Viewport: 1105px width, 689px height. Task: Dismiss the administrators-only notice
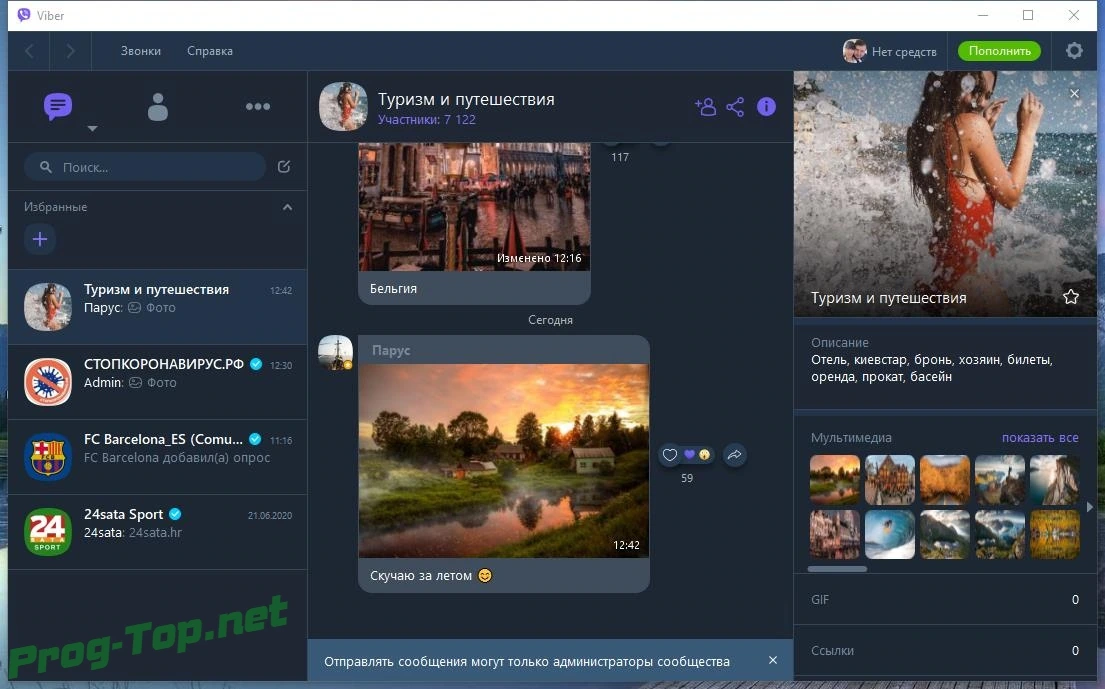click(x=773, y=660)
